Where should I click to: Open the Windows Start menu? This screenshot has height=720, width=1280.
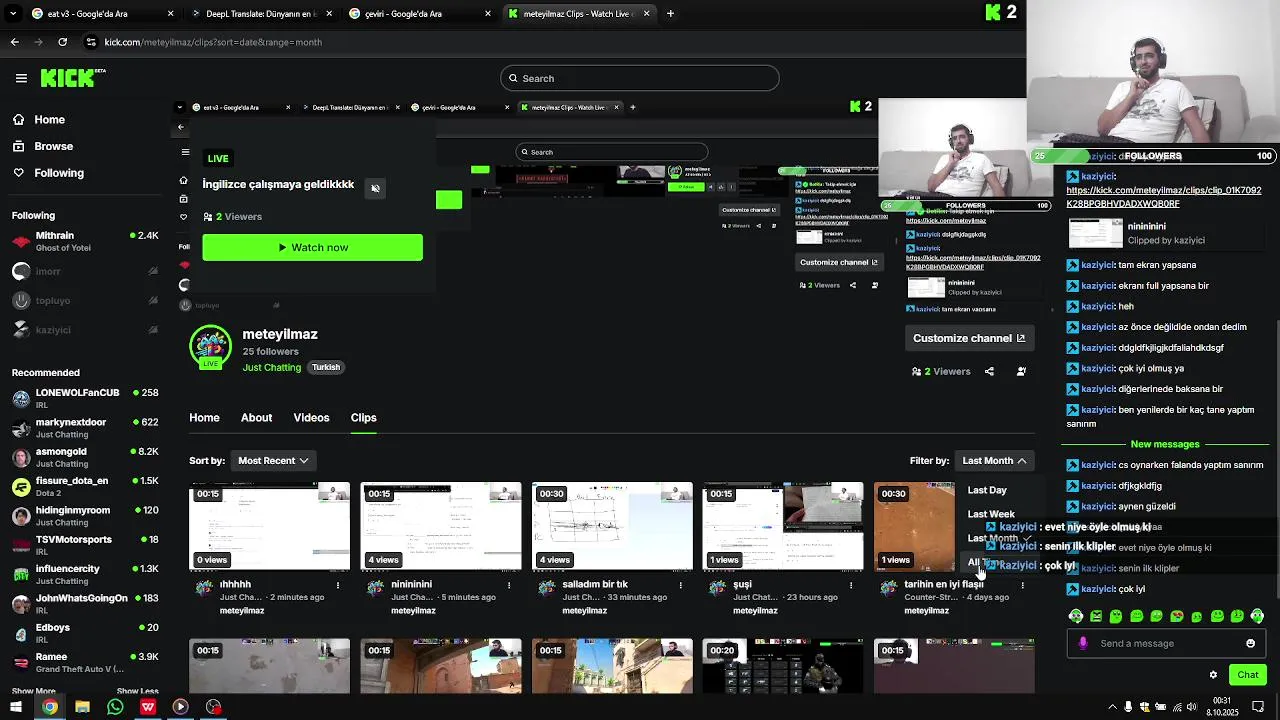point(16,707)
